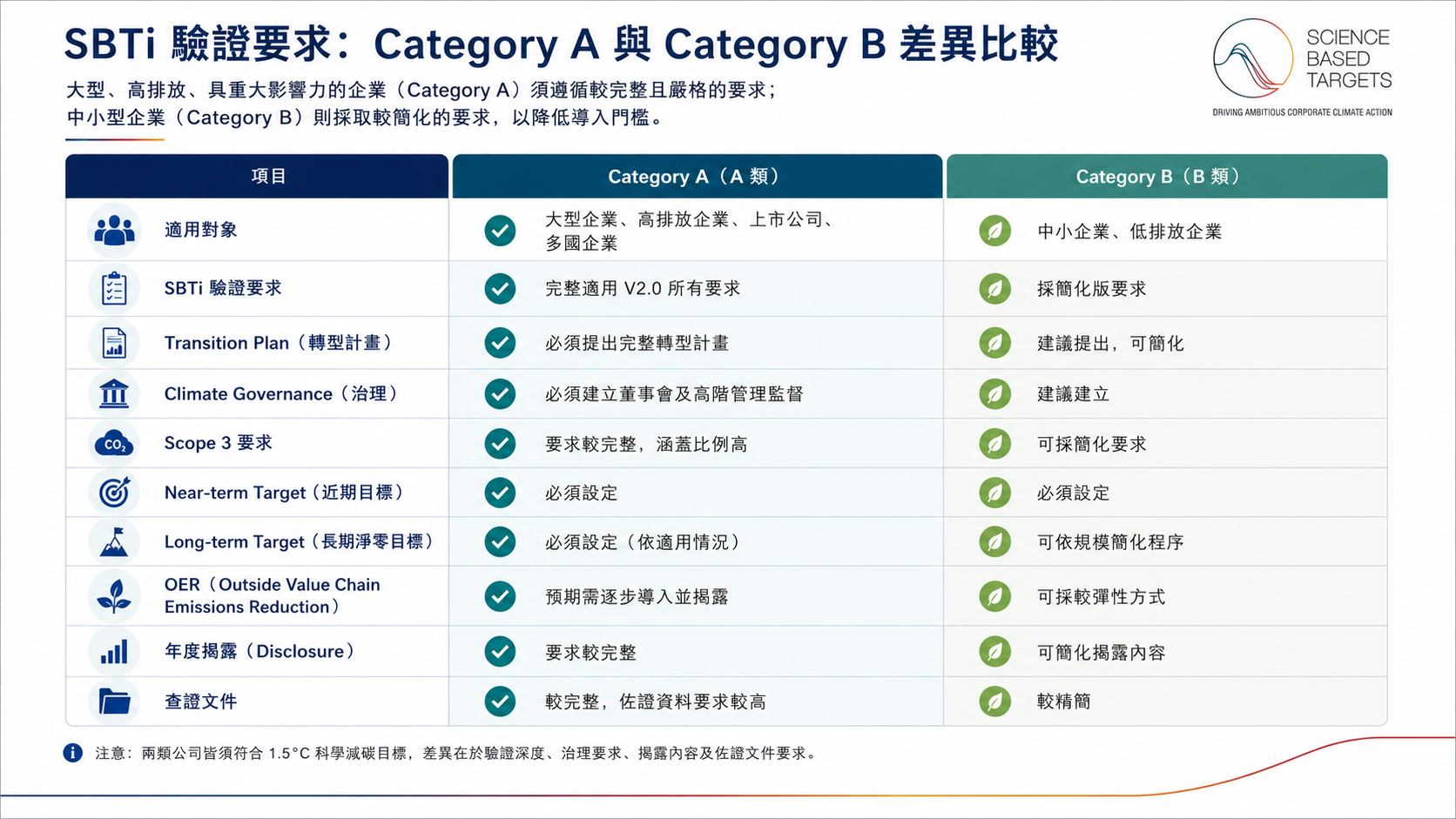Click leaf icon beside 建議提出，可簡化
Viewport: 1456px width, 819px height.
click(x=994, y=343)
